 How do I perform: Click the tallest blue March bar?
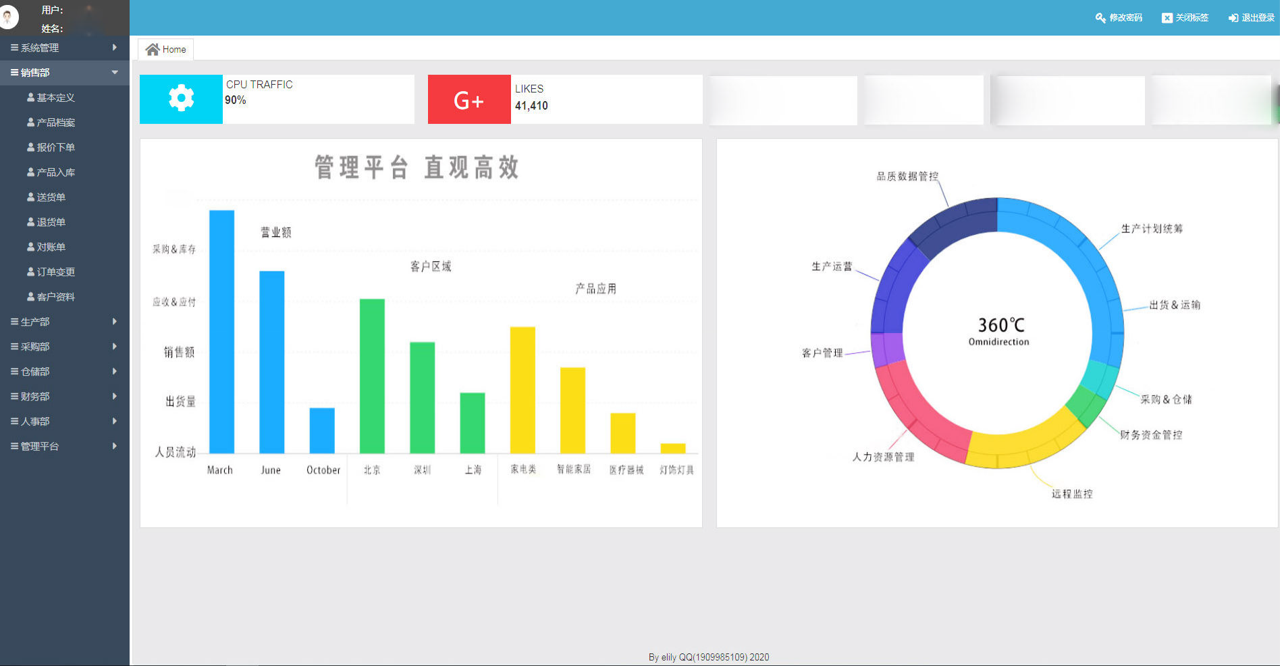click(221, 330)
